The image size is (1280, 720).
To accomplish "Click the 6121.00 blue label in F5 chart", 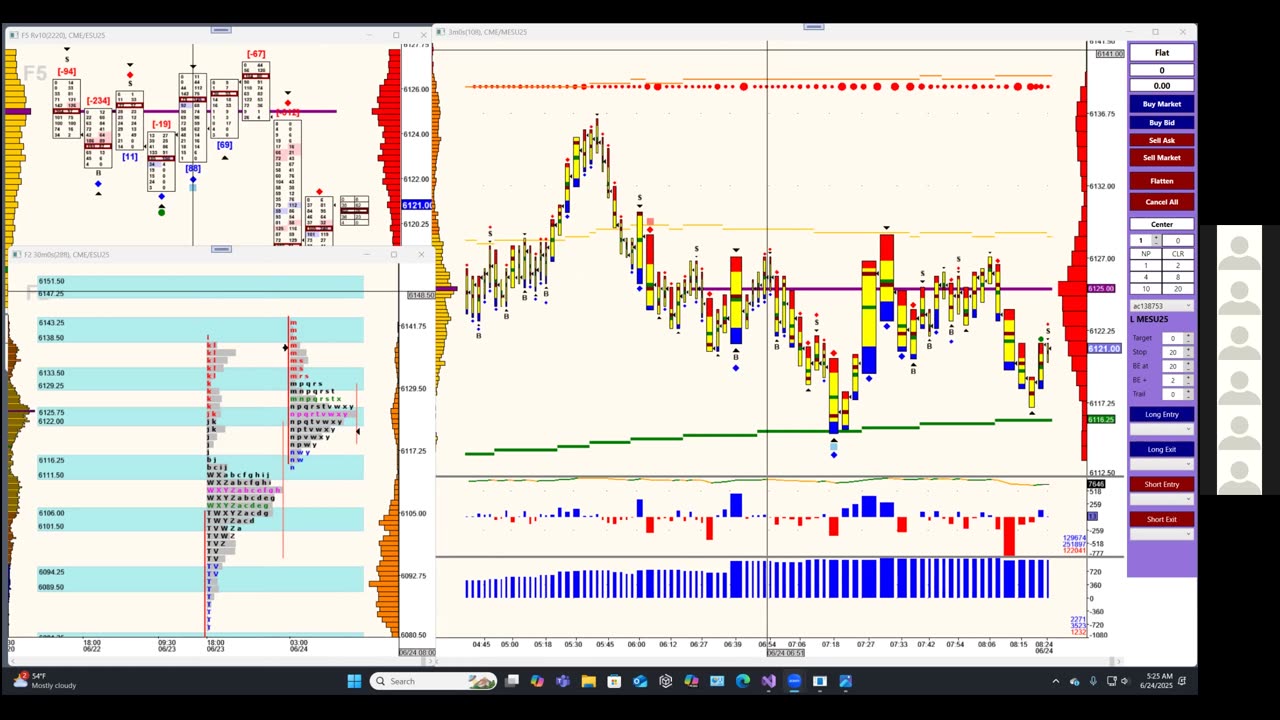I will point(417,205).
